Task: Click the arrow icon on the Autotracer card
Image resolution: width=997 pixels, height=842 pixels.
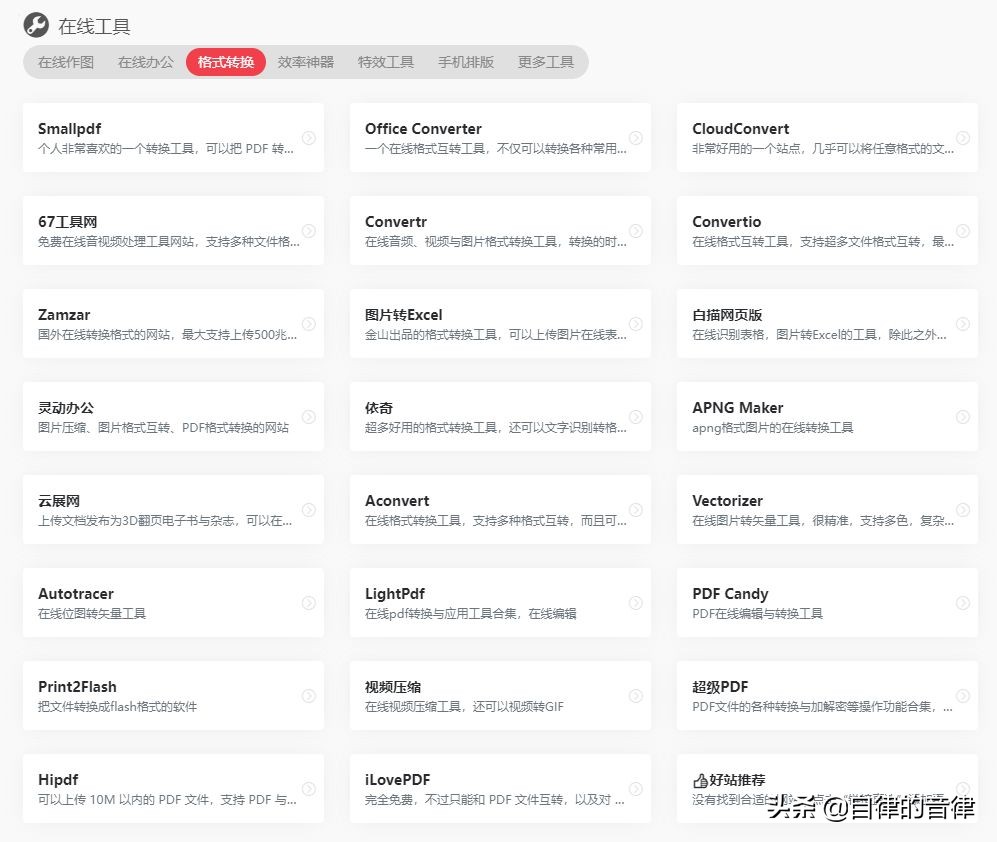Action: coord(309,602)
